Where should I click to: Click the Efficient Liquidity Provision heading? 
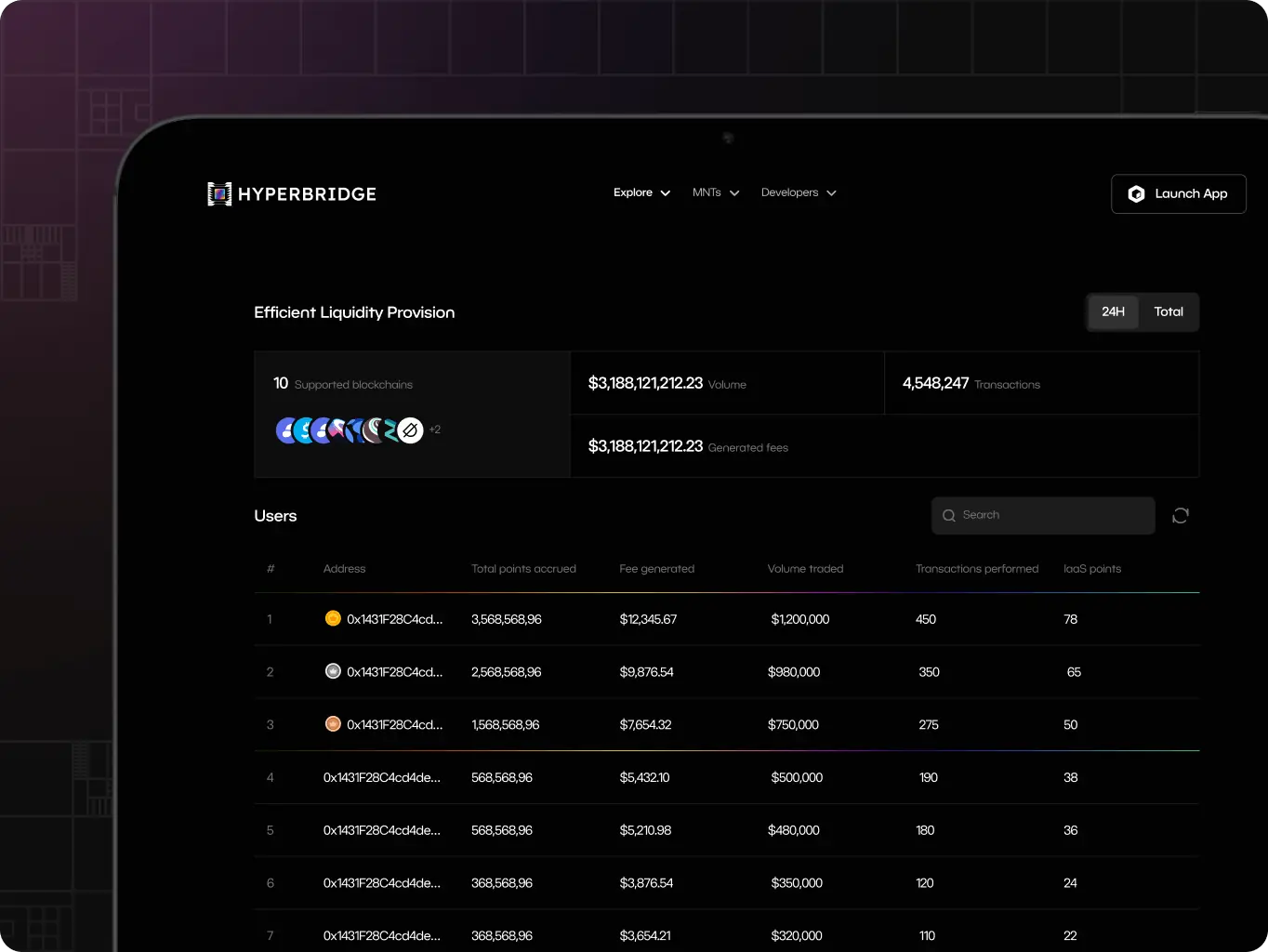coord(354,312)
